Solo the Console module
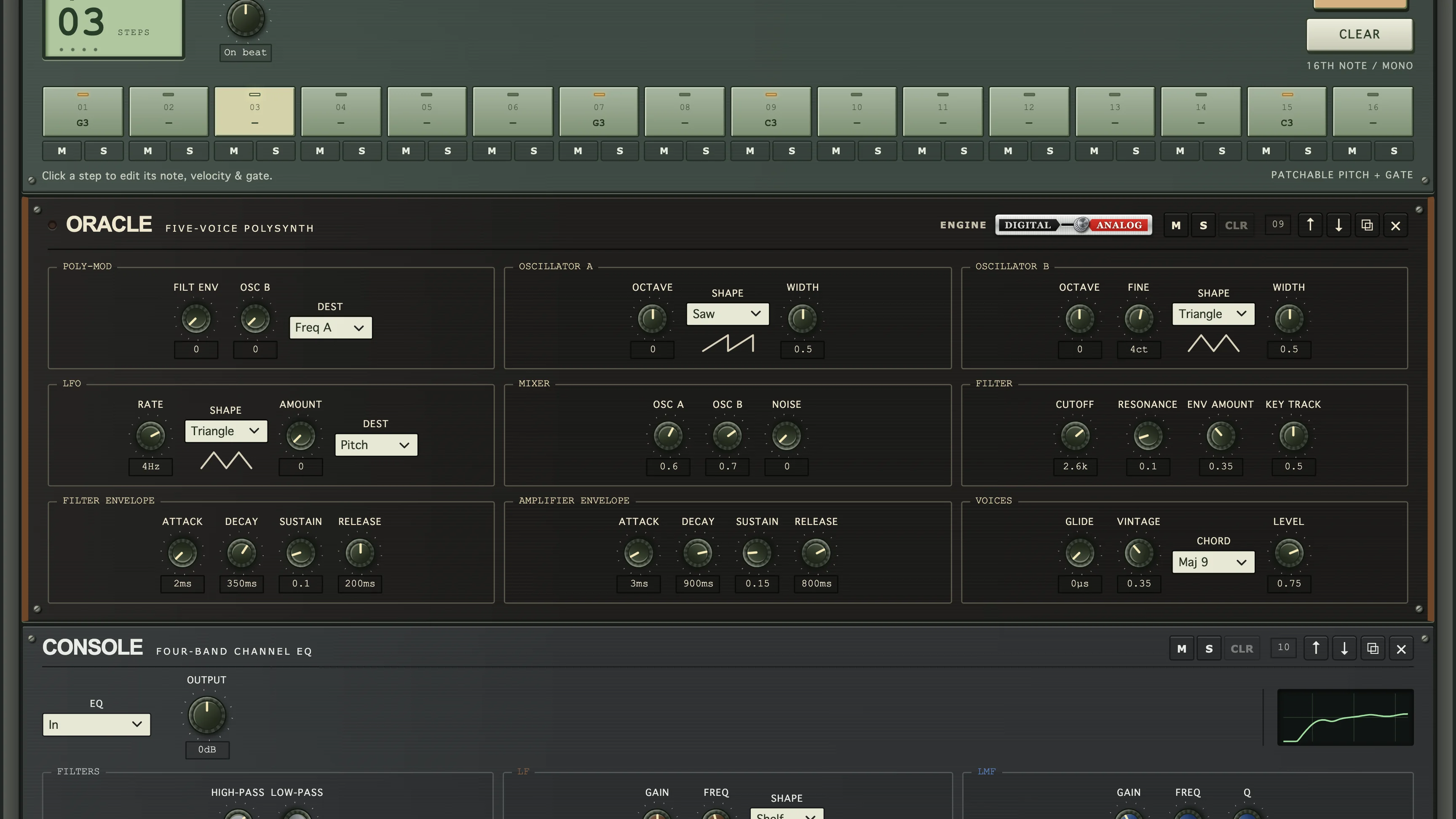The width and height of the screenshot is (1456, 819). 1209,648
